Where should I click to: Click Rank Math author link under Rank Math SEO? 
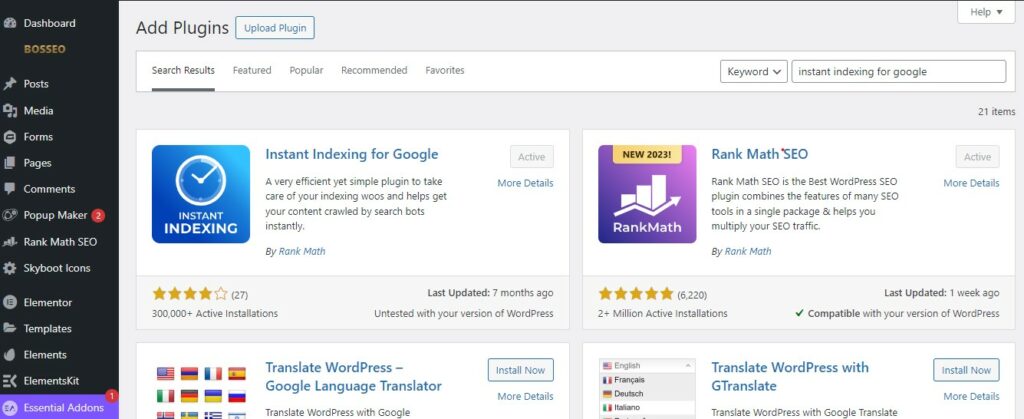point(748,251)
